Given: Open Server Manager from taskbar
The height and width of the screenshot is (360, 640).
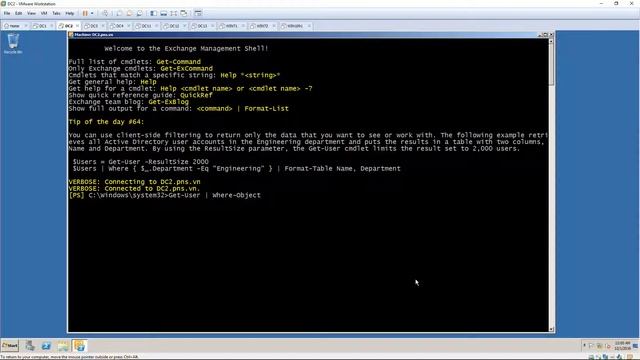Looking at the screenshot, I should click(30, 346).
